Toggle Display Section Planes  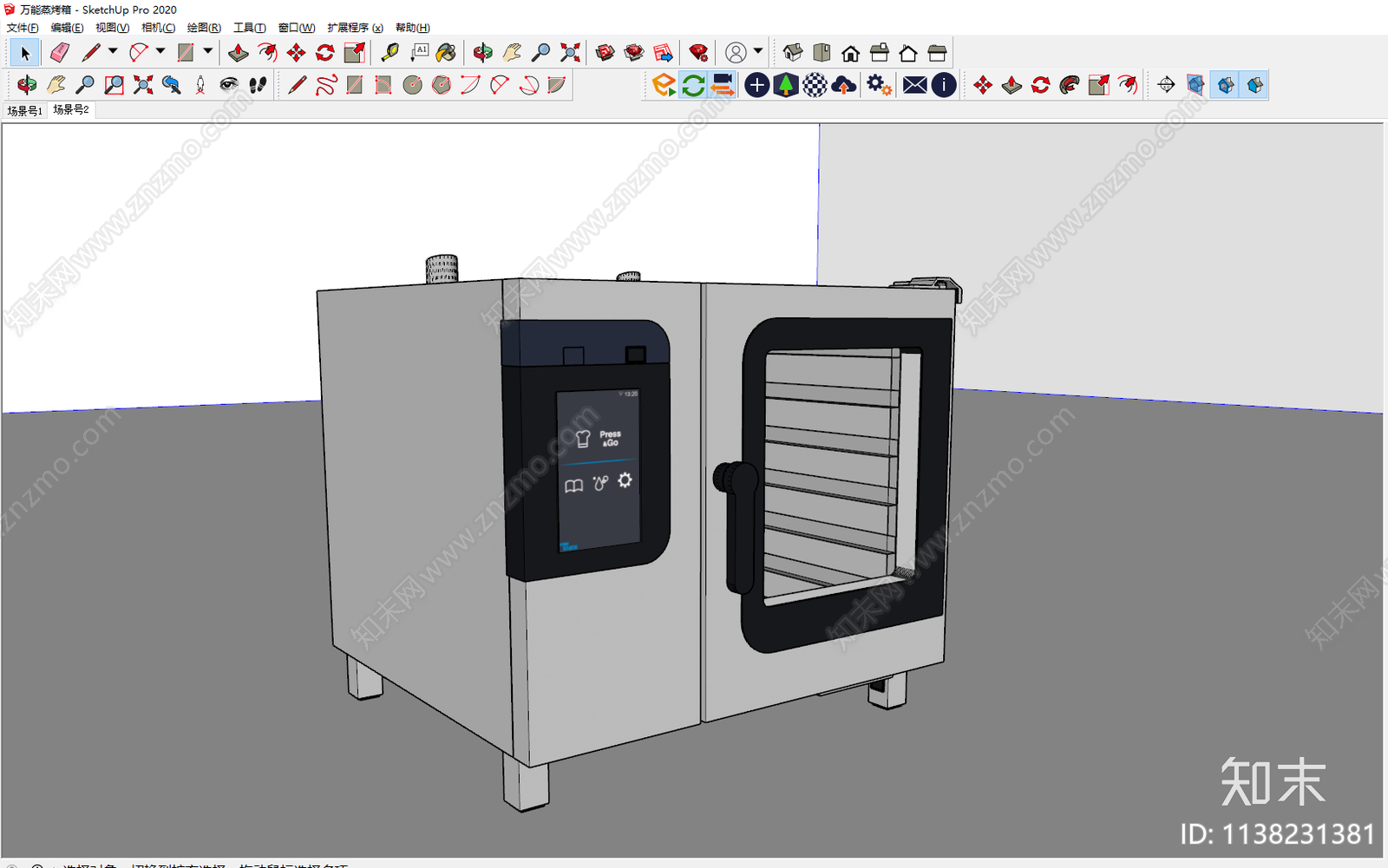pos(1195,85)
